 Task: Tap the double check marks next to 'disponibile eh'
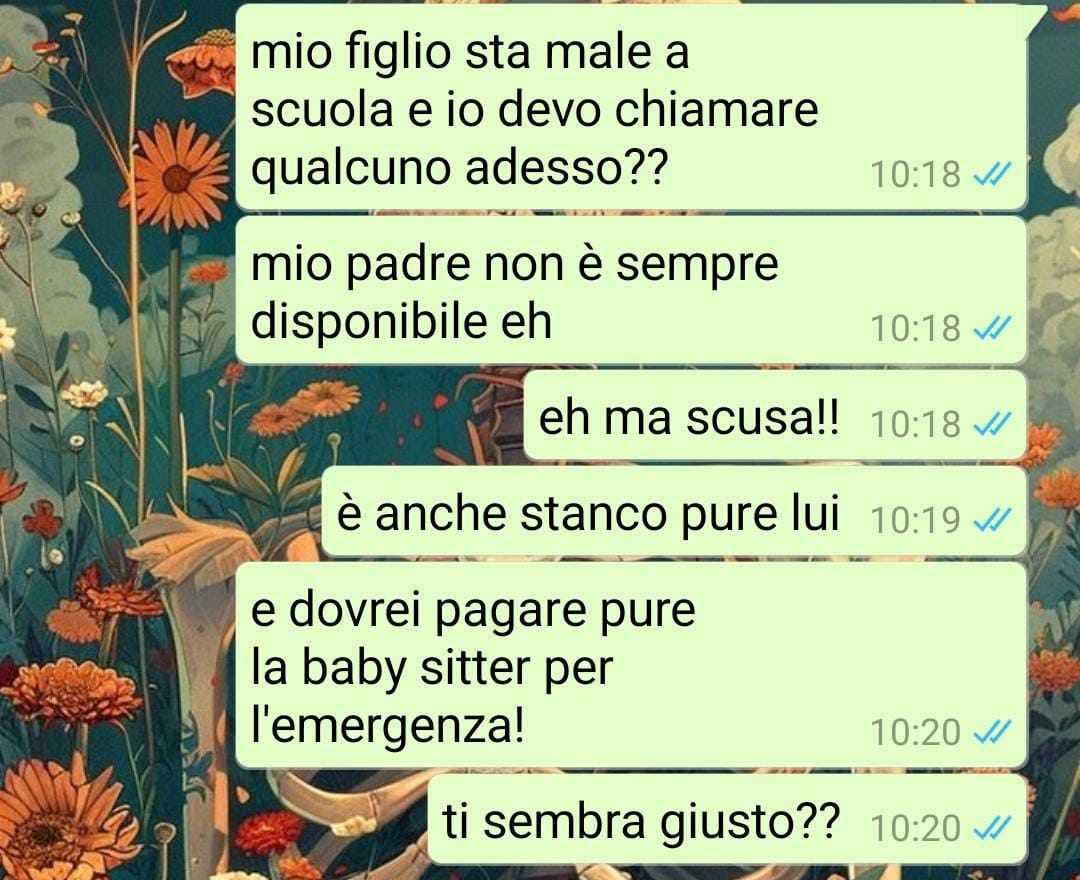click(992, 328)
